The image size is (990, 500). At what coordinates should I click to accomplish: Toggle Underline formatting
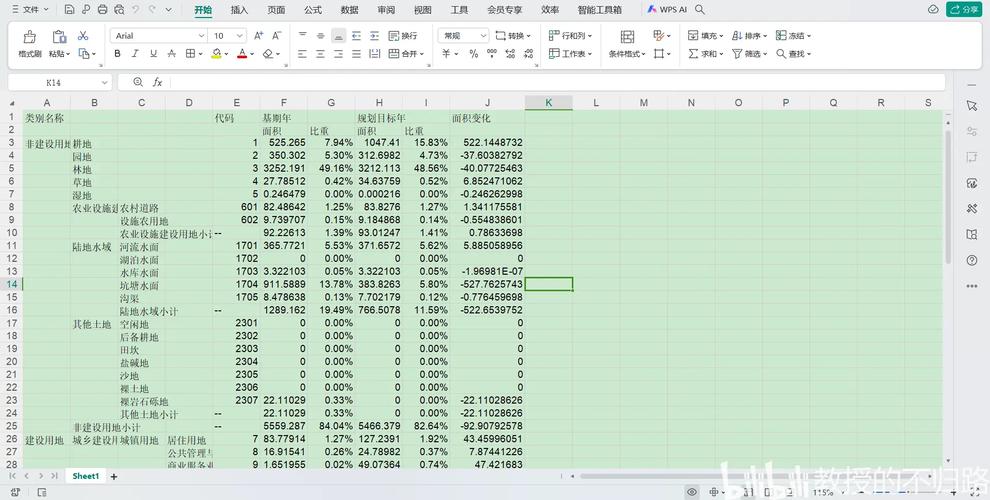pos(153,54)
